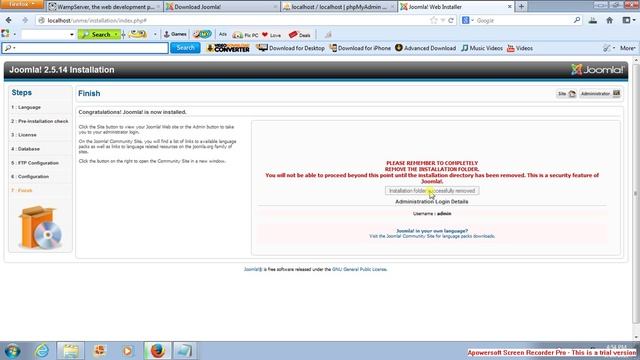Open Internet Explorer from the taskbar
The image size is (640, 360).
(42, 351)
